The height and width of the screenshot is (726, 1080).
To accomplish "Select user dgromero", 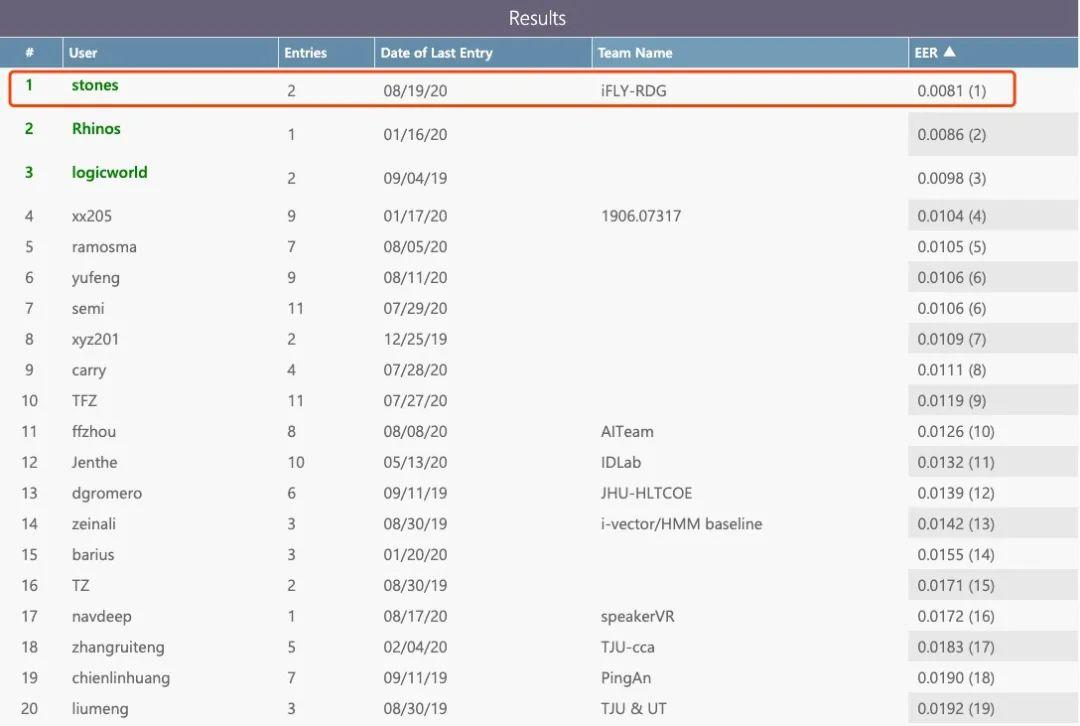I will [x=107, y=494].
